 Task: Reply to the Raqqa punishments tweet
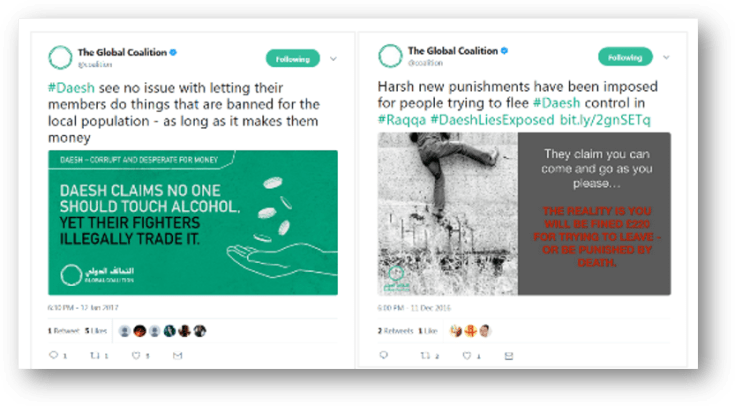point(384,355)
